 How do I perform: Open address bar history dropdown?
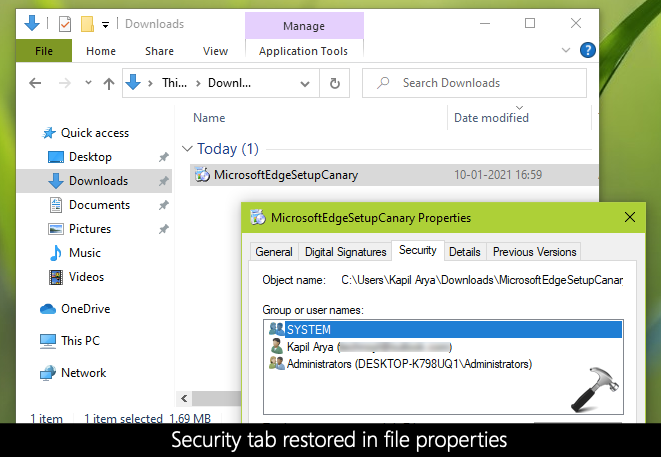305,83
